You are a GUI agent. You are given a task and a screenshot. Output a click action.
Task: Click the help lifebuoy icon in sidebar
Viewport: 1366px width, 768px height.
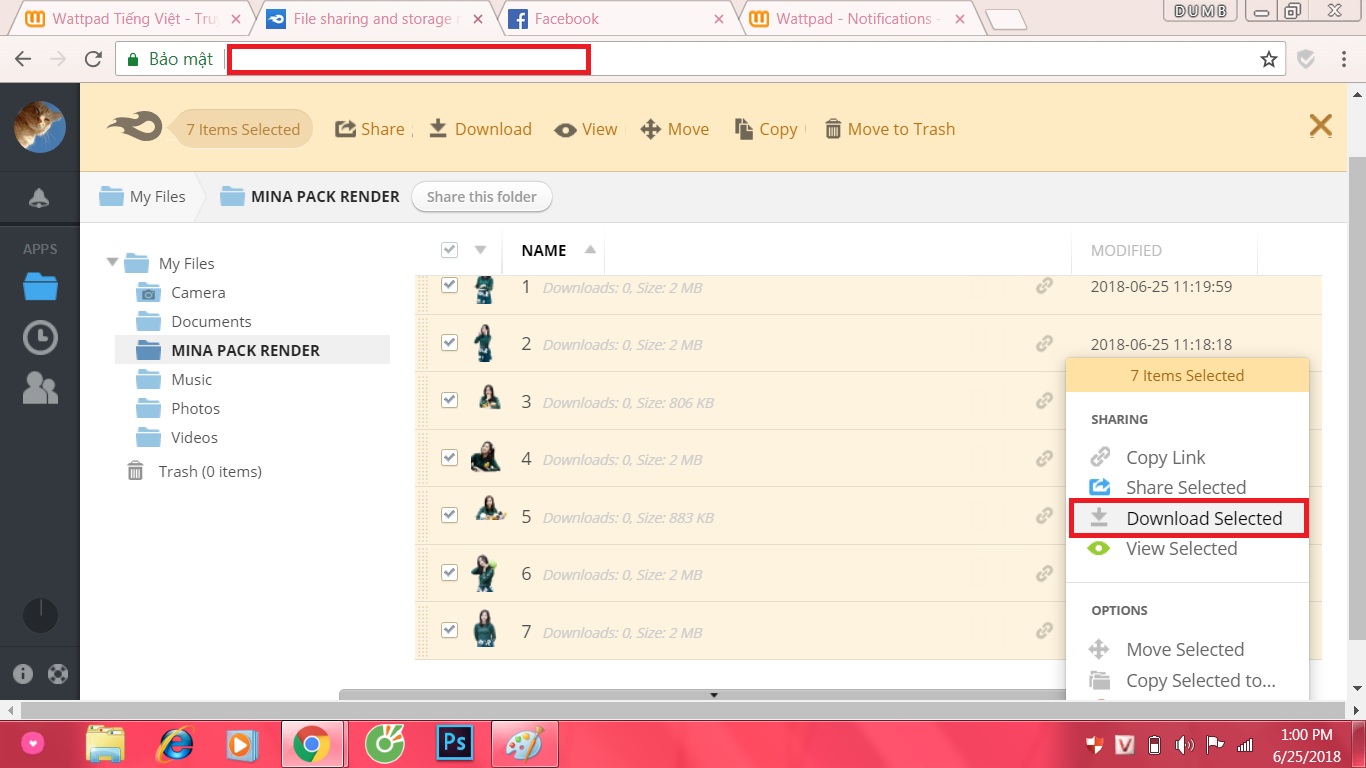tap(58, 674)
